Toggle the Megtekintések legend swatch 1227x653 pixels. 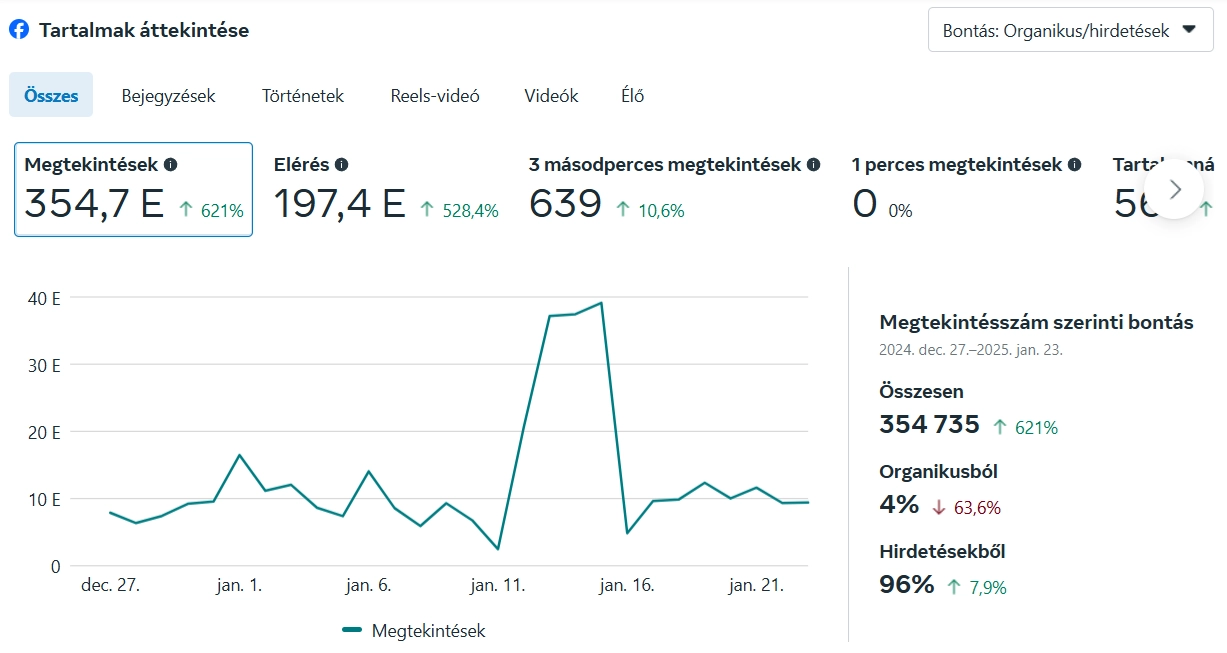tap(352, 630)
